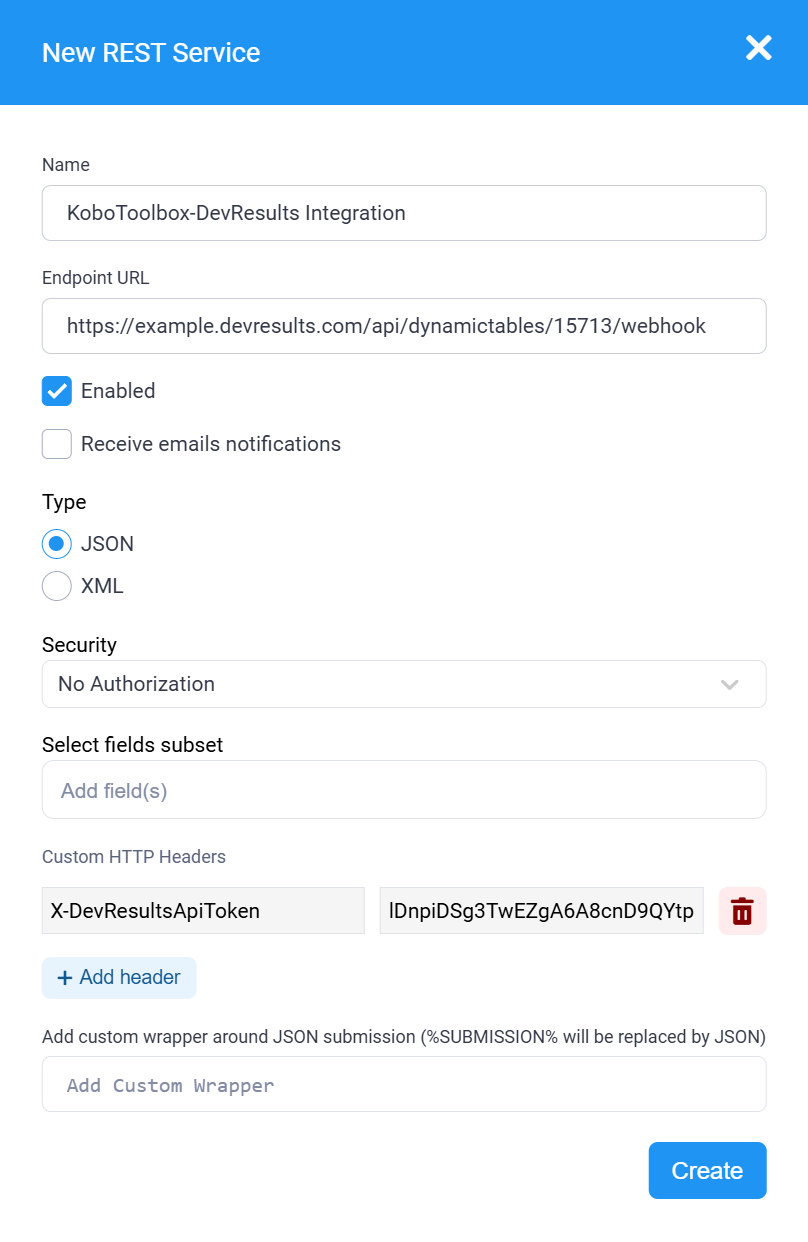Click the XML label text
Screen dimensions: 808x1242
(x=102, y=586)
